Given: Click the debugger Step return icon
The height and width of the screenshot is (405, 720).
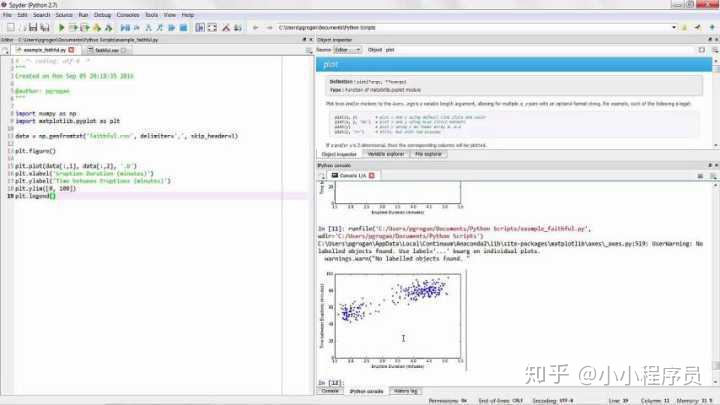Looking at the screenshot, I should pos(160,28).
